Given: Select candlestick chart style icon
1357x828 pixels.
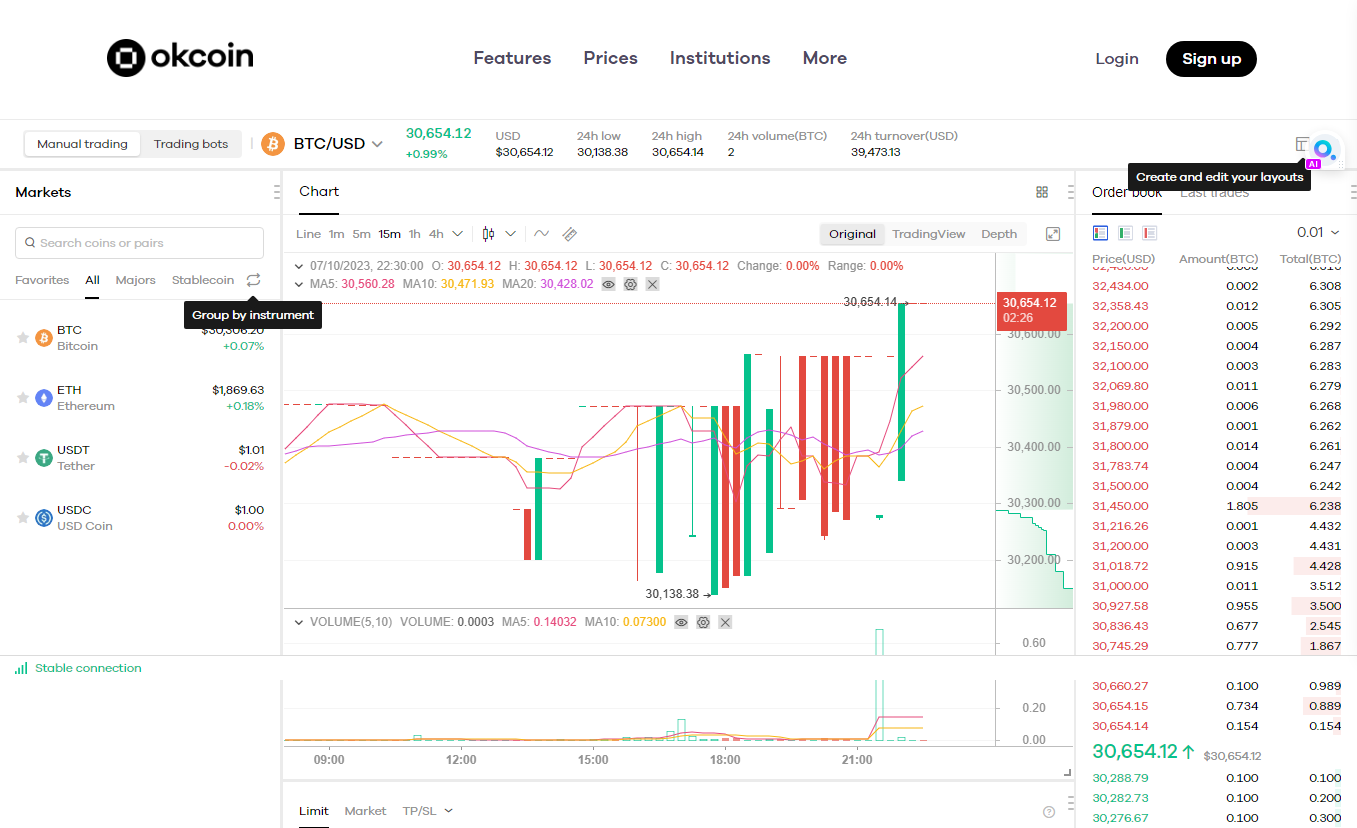Looking at the screenshot, I should pyautogui.click(x=488, y=234).
